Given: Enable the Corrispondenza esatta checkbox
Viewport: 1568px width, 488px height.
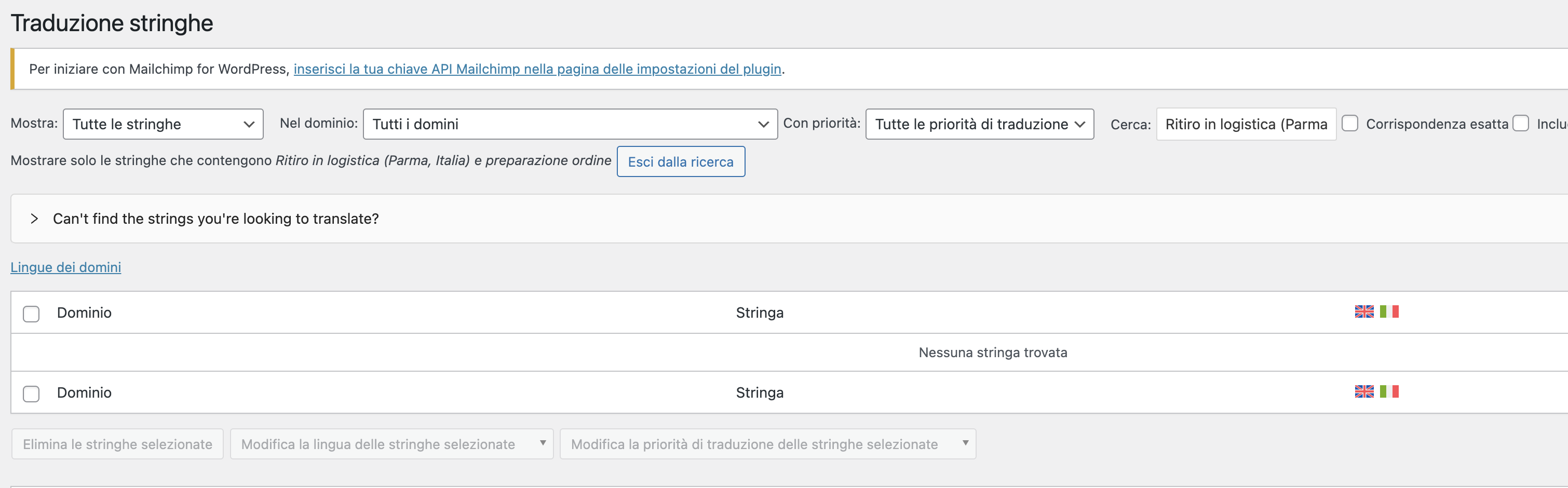Looking at the screenshot, I should point(1350,124).
